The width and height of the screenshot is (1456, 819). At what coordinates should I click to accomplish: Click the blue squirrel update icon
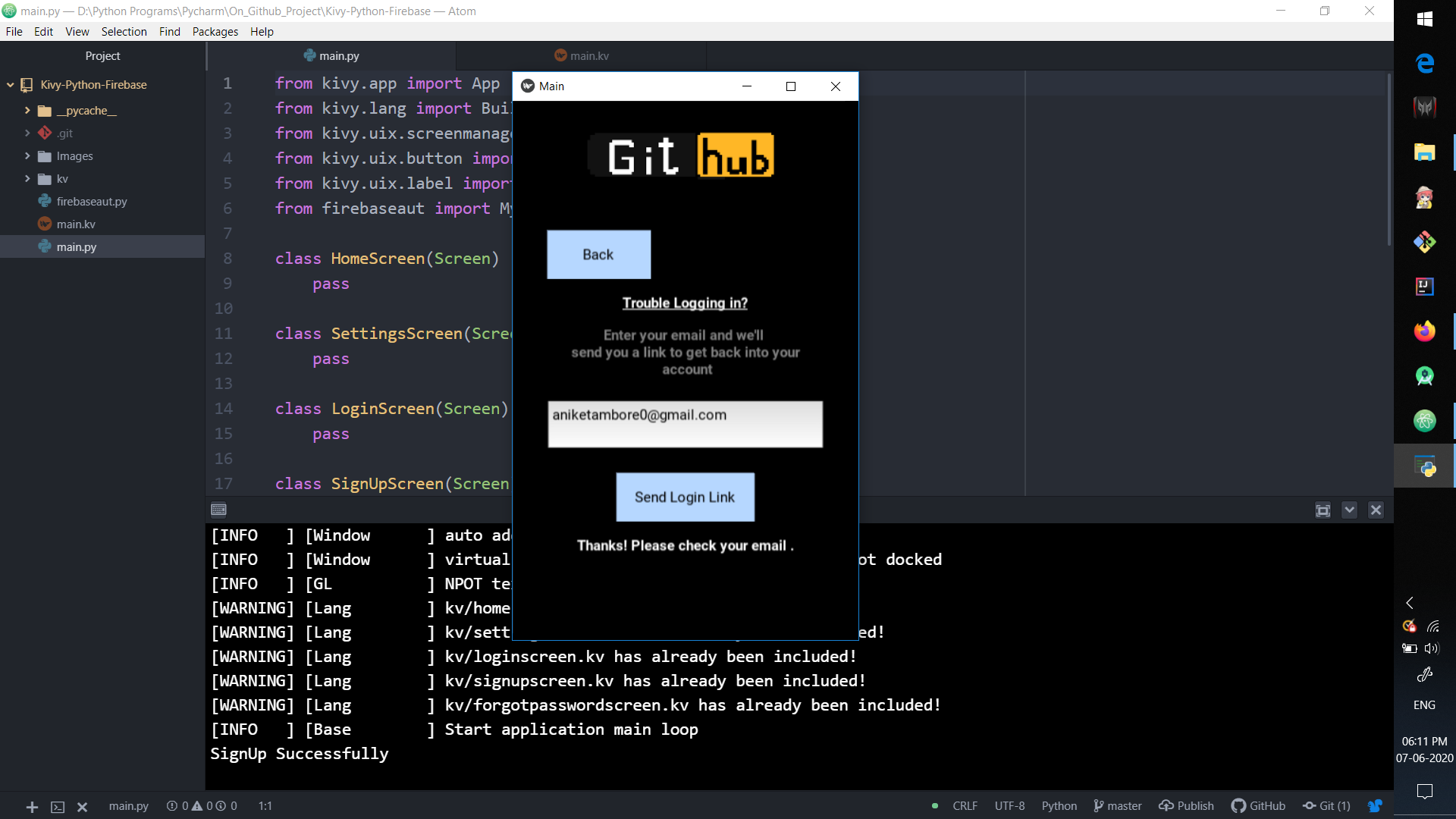click(x=1375, y=806)
